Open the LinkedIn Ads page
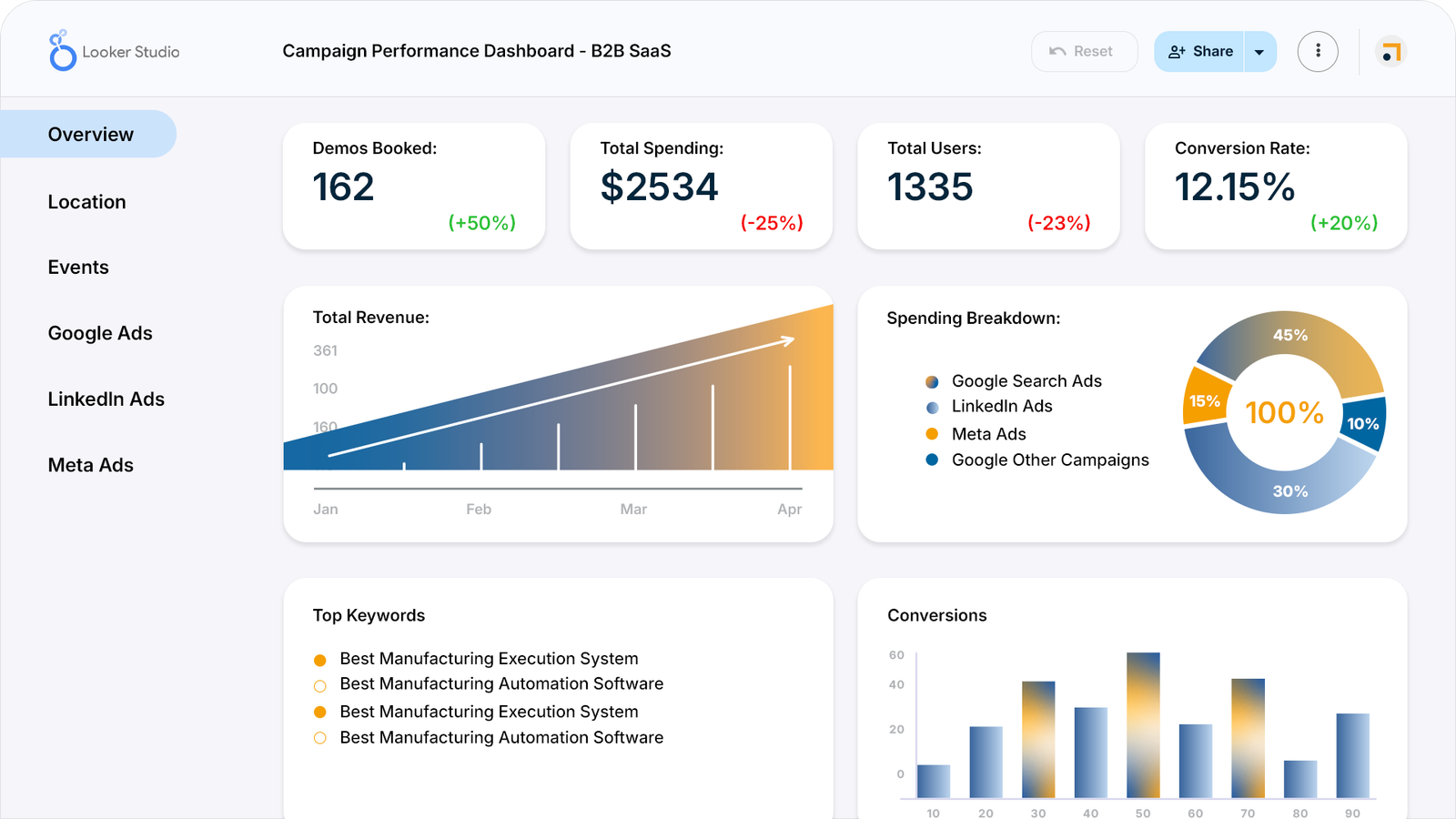Screen dimensions: 1456x819 [x=106, y=399]
